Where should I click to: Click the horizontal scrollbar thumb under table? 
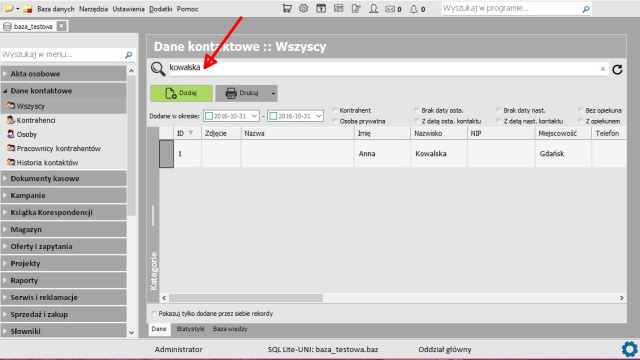[246, 298]
